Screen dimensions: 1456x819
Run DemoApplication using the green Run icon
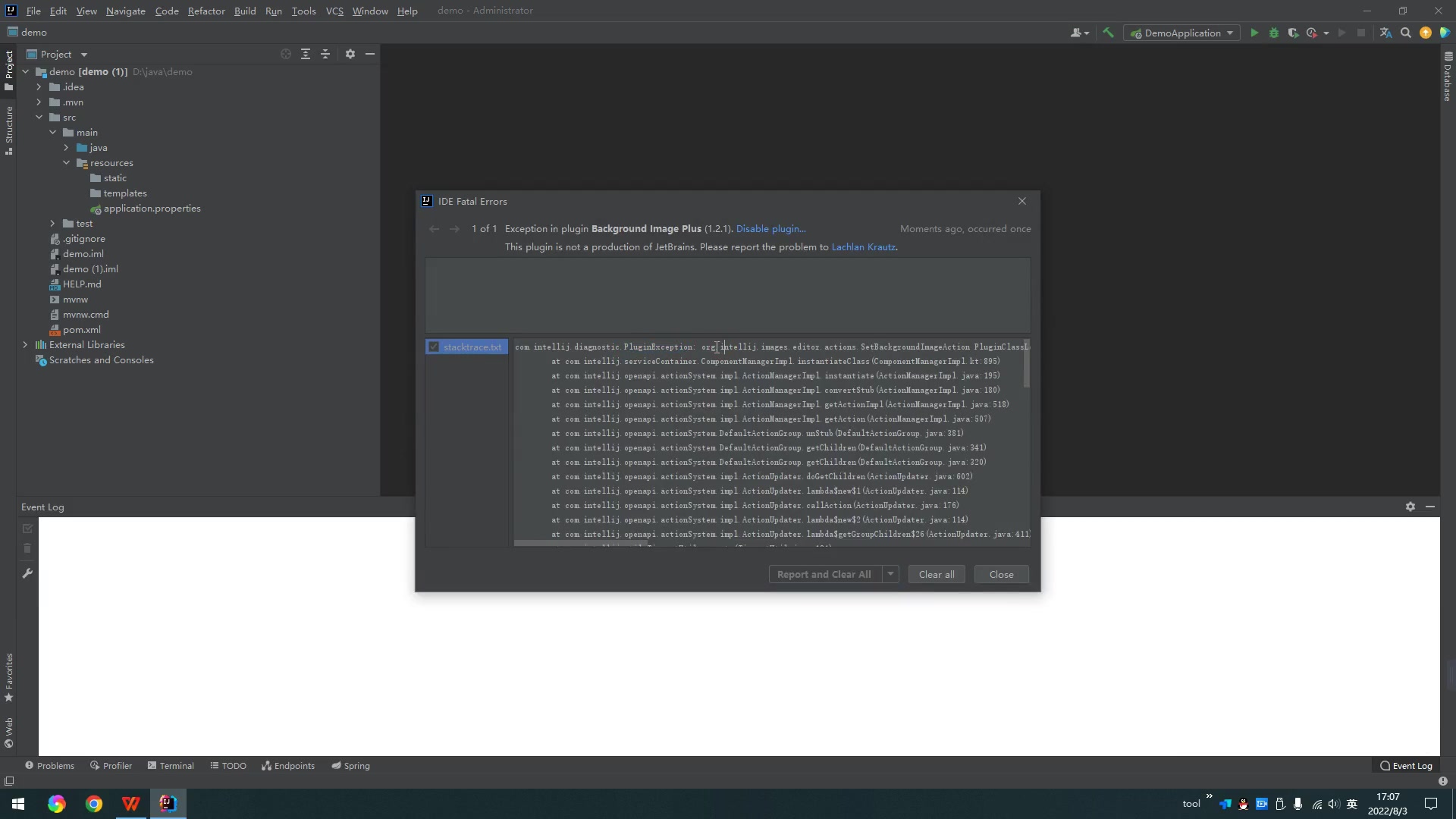point(1254,33)
